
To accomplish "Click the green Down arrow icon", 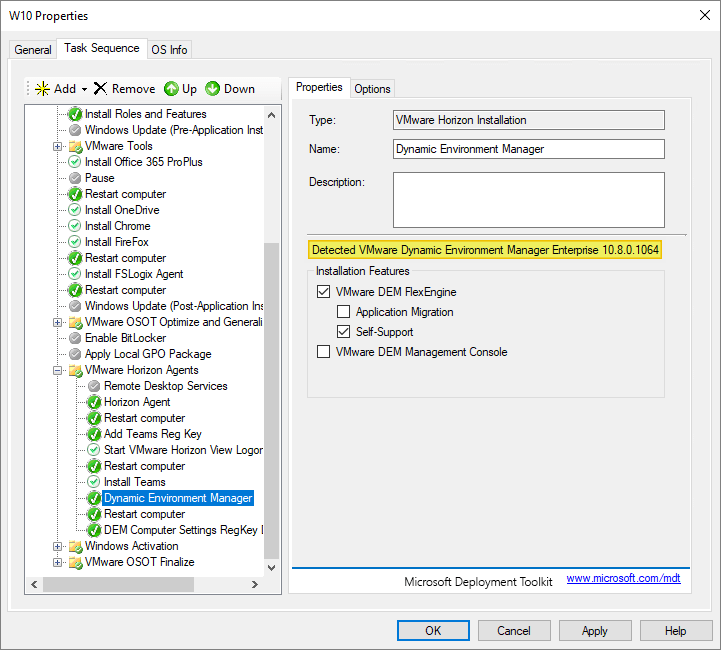I will click(x=212, y=89).
